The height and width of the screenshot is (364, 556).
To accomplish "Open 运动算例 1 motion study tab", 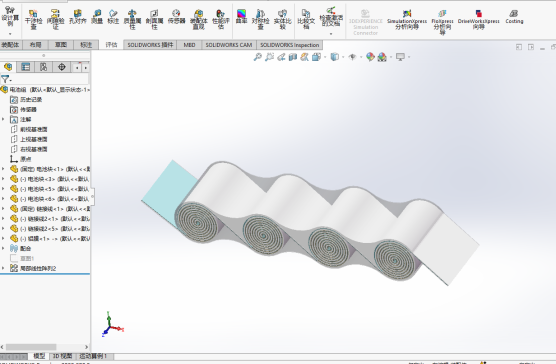I will [93, 356].
